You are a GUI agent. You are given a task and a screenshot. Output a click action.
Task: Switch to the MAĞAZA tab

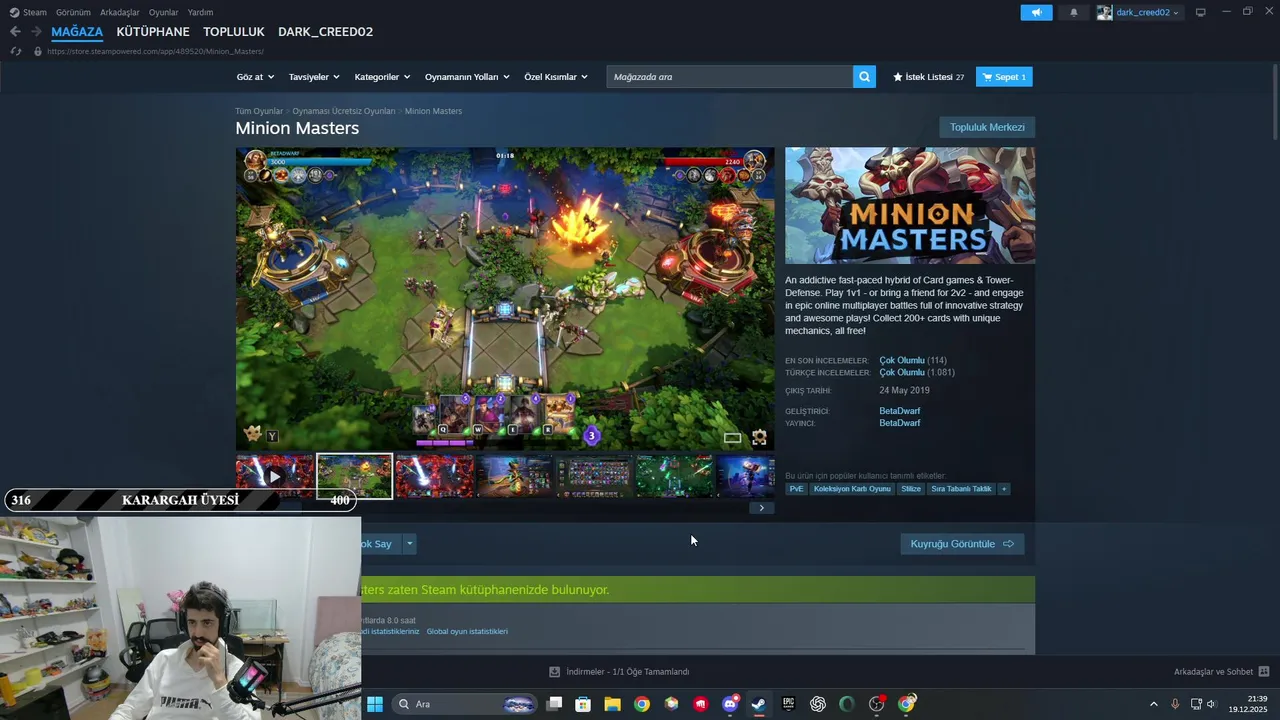(77, 32)
